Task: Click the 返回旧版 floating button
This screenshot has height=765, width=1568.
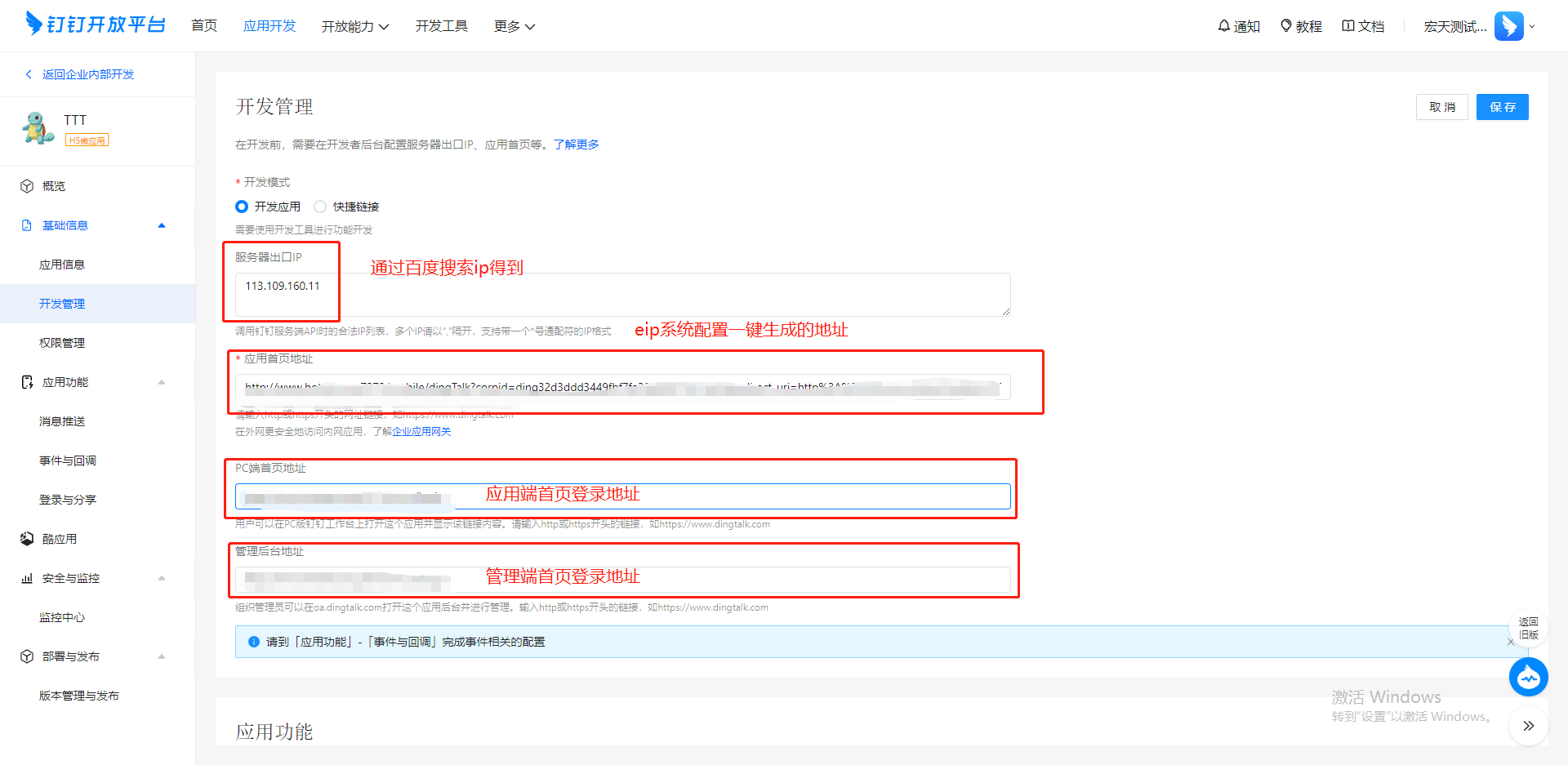Action: click(1529, 628)
